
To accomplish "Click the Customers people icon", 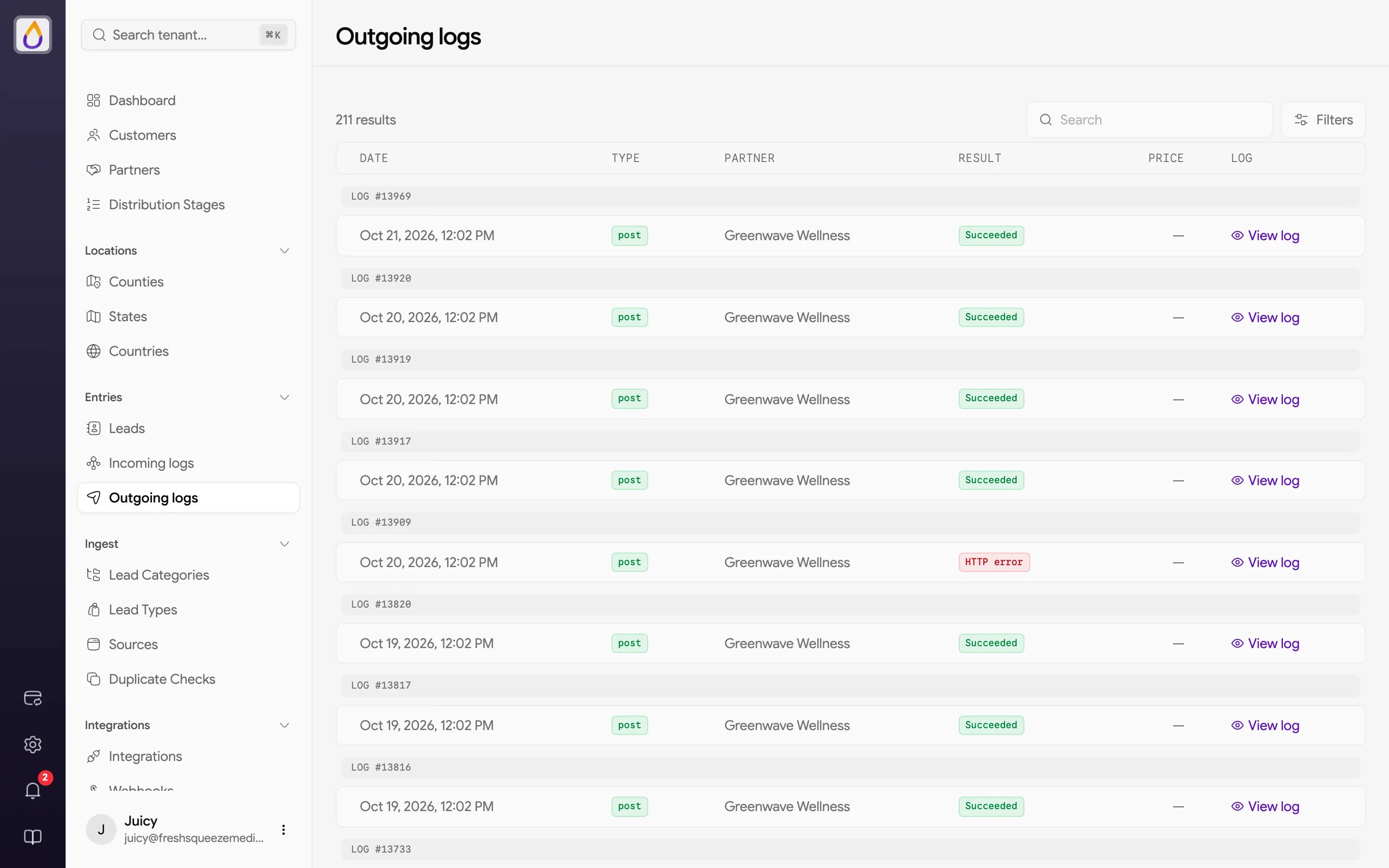I will click(94, 135).
